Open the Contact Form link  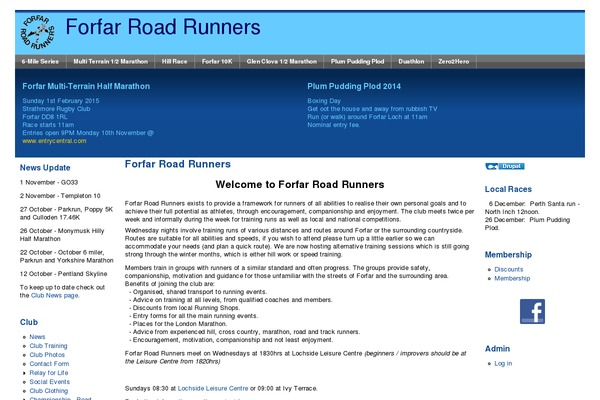[x=49, y=364]
